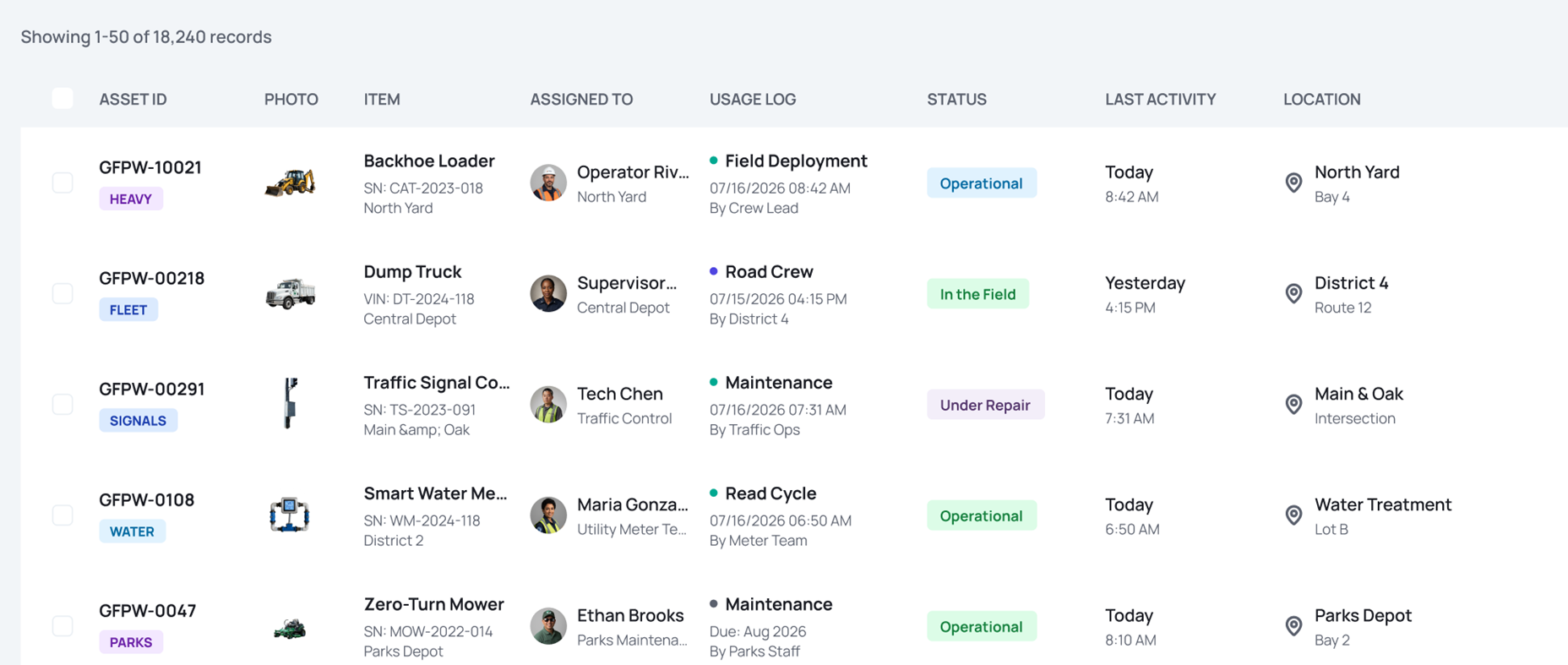Click the location pin for Main & Oak

pyautogui.click(x=1293, y=404)
